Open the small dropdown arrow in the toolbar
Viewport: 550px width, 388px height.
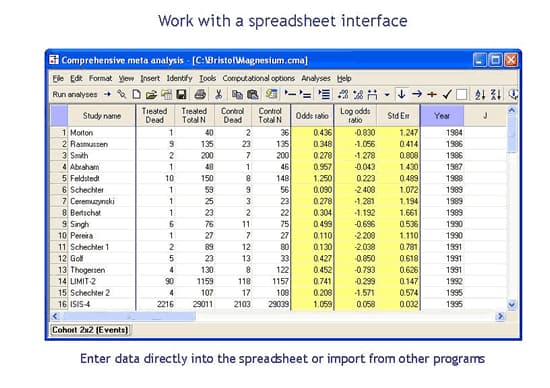click(x=387, y=95)
